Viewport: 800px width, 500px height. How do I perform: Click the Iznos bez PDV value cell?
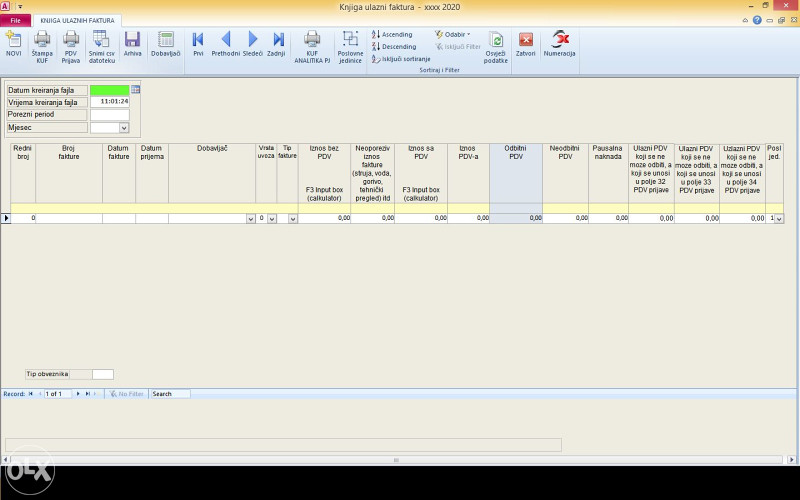coord(324,218)
